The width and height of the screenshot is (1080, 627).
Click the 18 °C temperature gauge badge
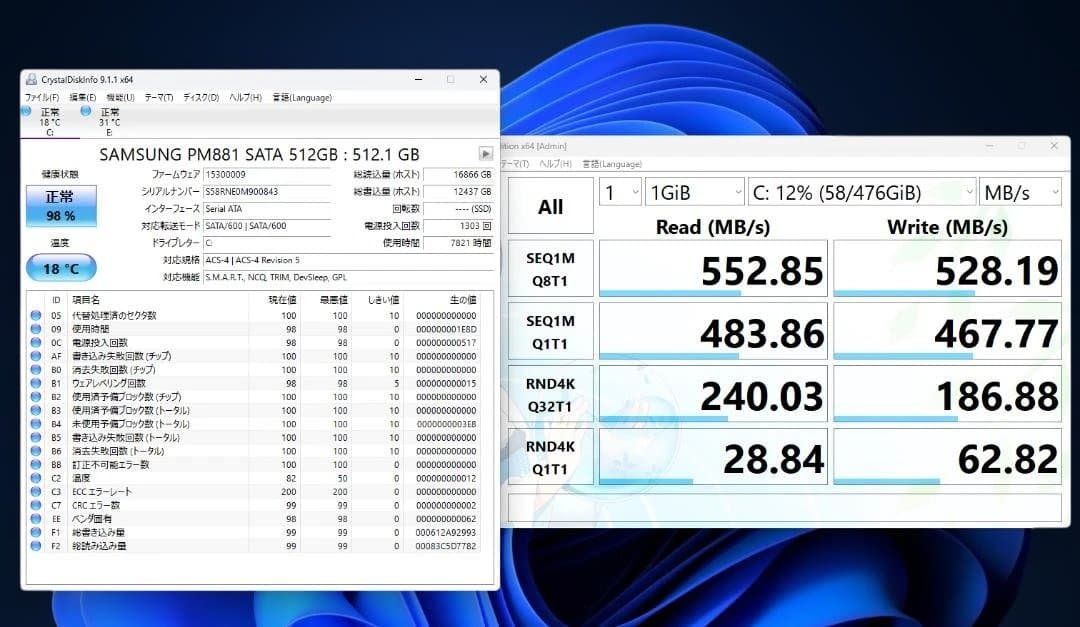(x=59, y=267)
